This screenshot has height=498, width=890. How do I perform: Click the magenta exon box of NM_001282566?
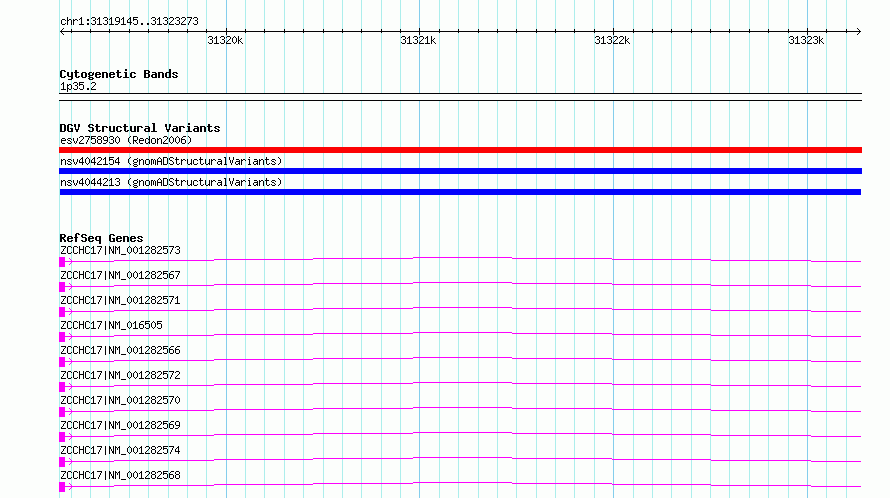point(62,362)
